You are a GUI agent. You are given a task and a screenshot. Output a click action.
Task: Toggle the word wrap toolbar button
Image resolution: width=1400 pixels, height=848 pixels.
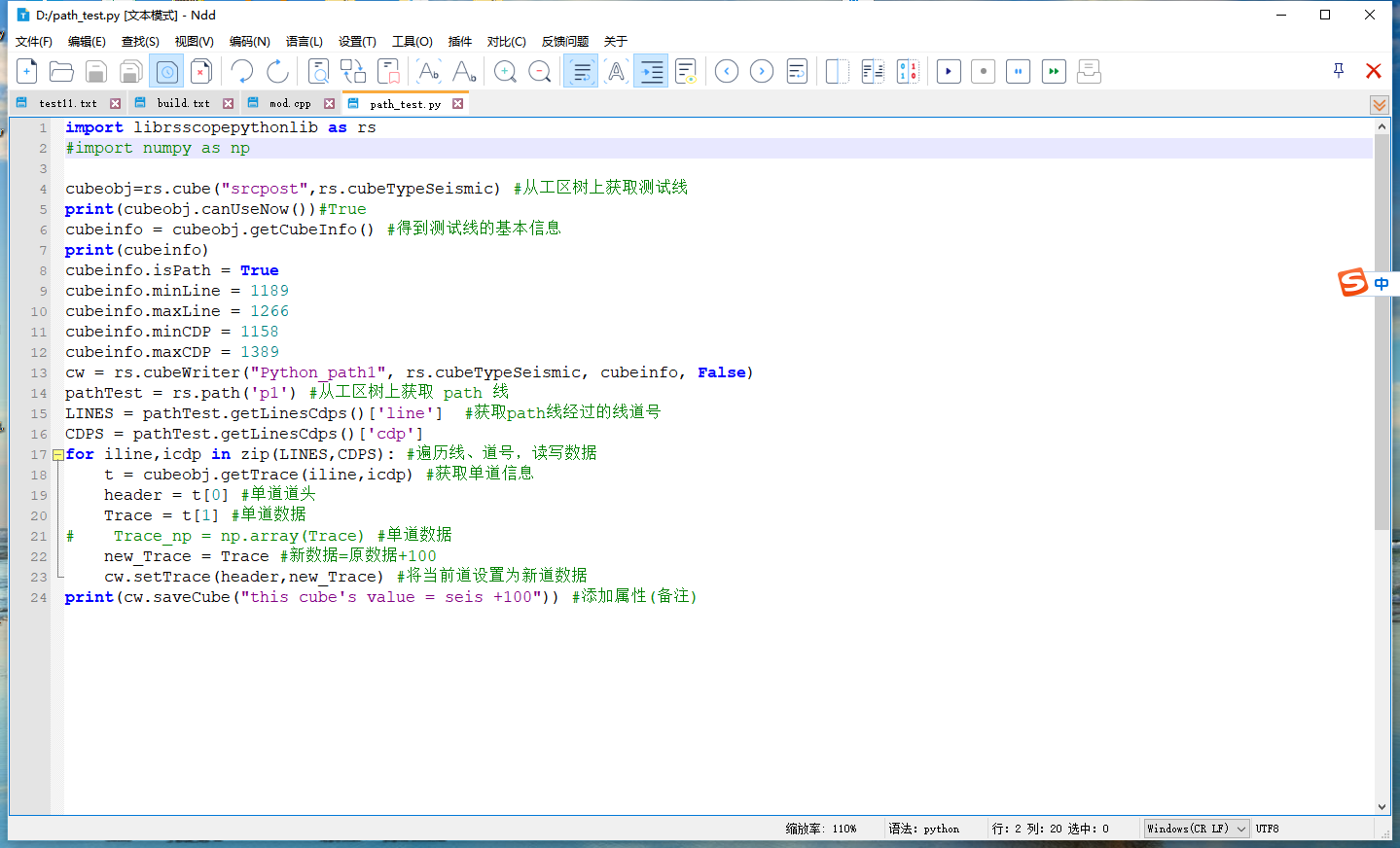coord(581,71)
